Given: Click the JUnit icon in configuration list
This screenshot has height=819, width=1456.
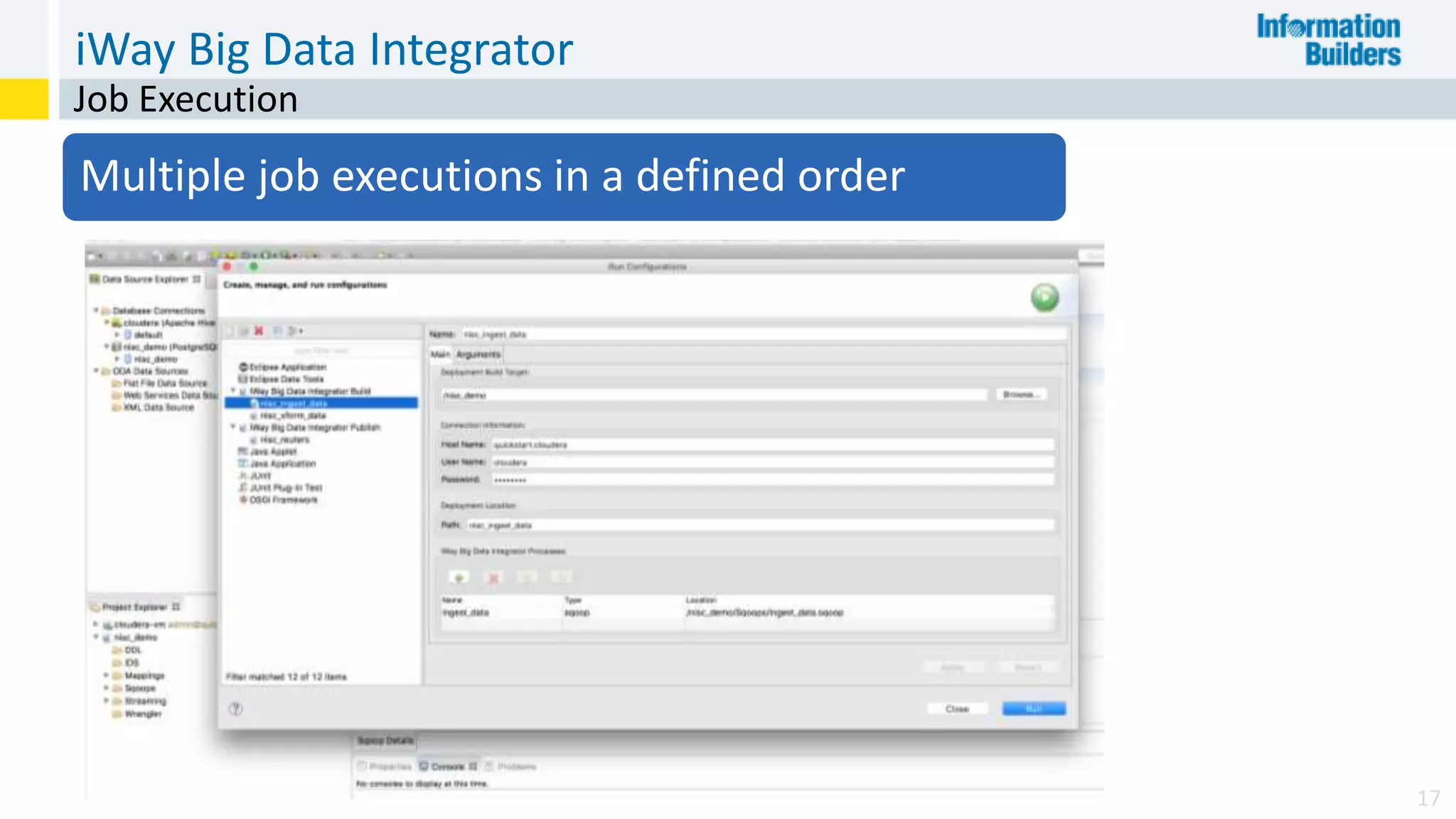Looking at the screenshot, I should click(243, 476).
